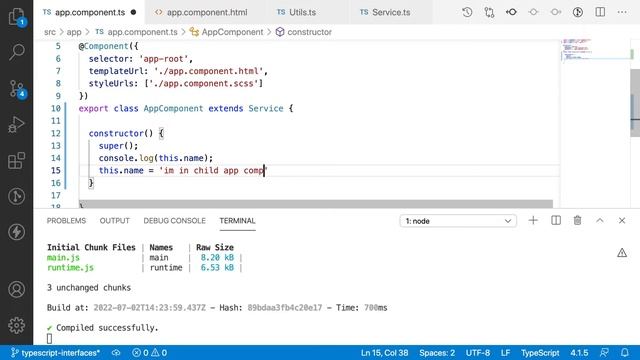Image resolution: width=640 pixels, height=360 pixels.
Task: Open the '1: node' terminal dropdown
Action: pyautogui.click(x=458, y=221)
